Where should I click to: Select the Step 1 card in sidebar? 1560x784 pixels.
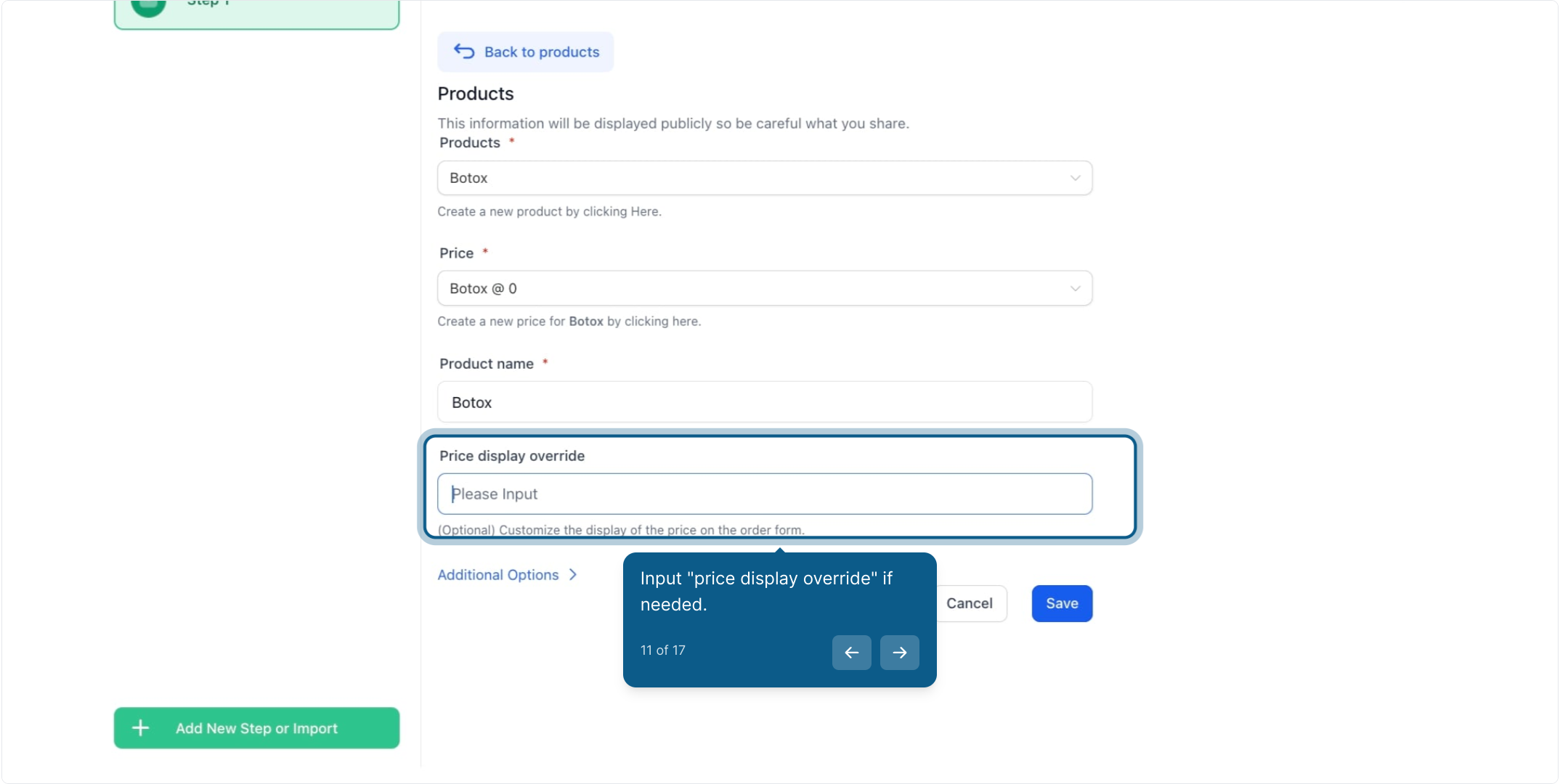pos(256,13)
